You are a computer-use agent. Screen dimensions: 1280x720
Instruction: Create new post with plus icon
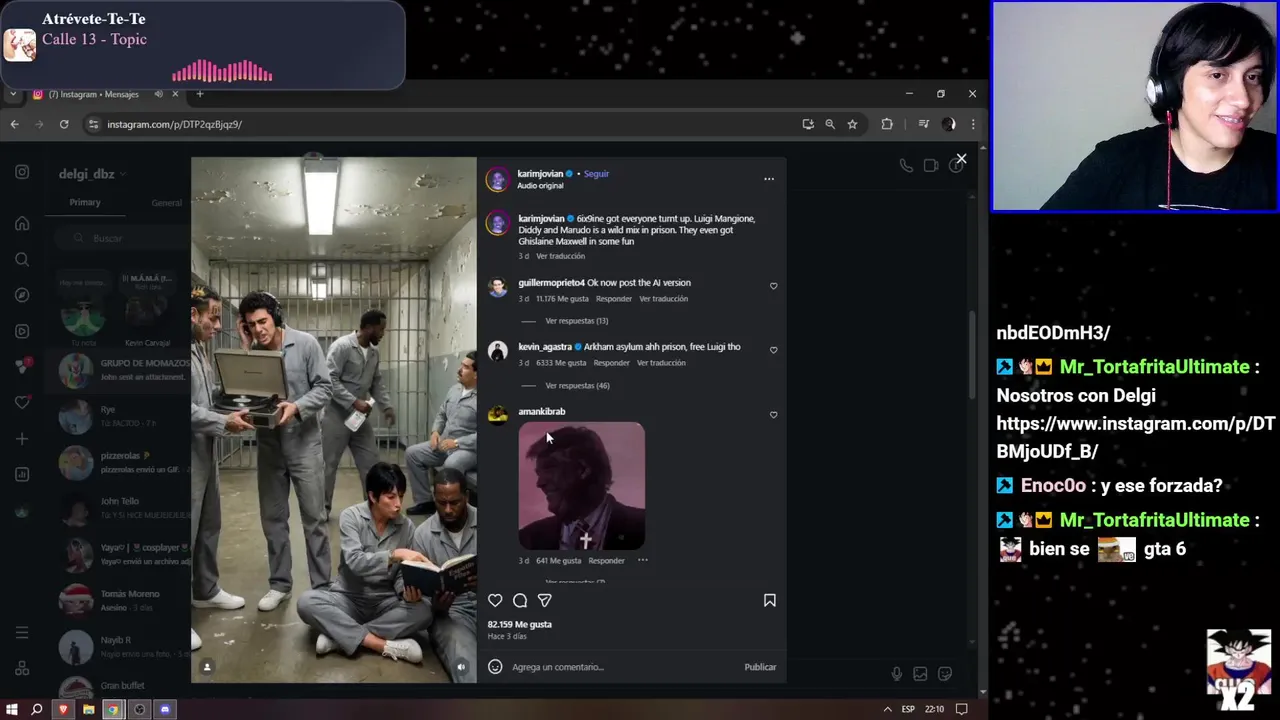(x=22, y=439)
